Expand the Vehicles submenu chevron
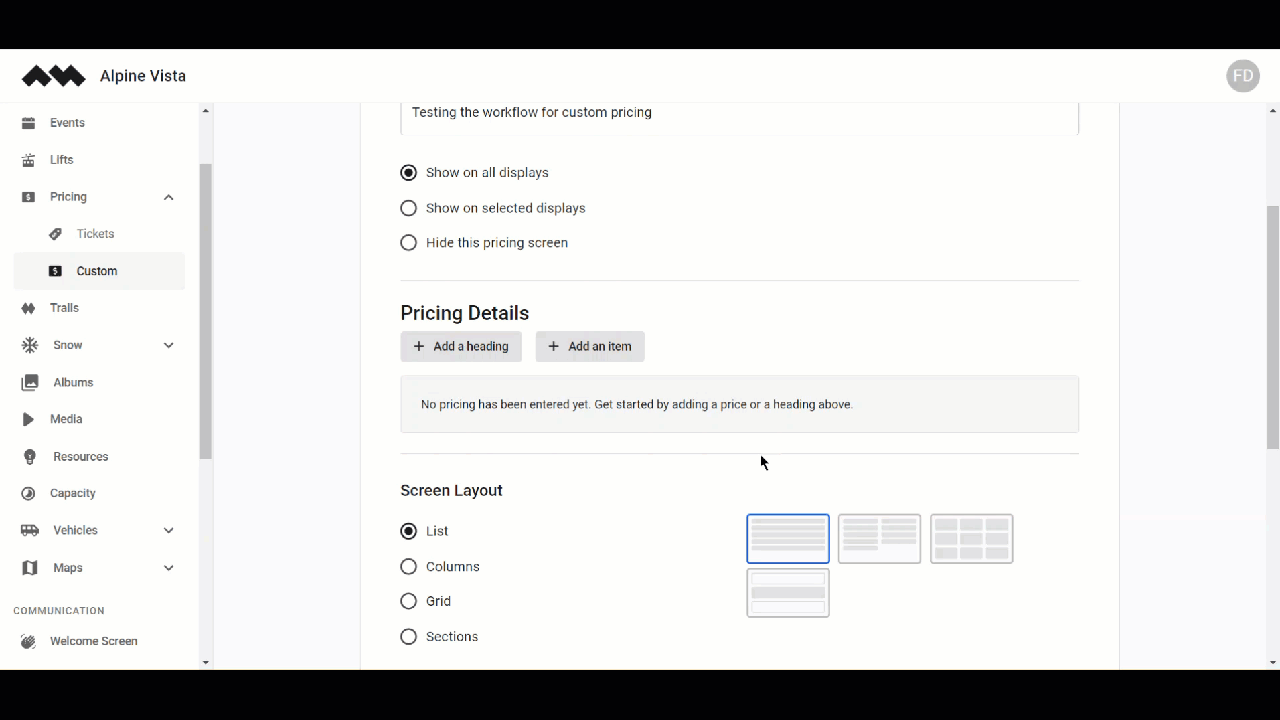 (168, 530)
